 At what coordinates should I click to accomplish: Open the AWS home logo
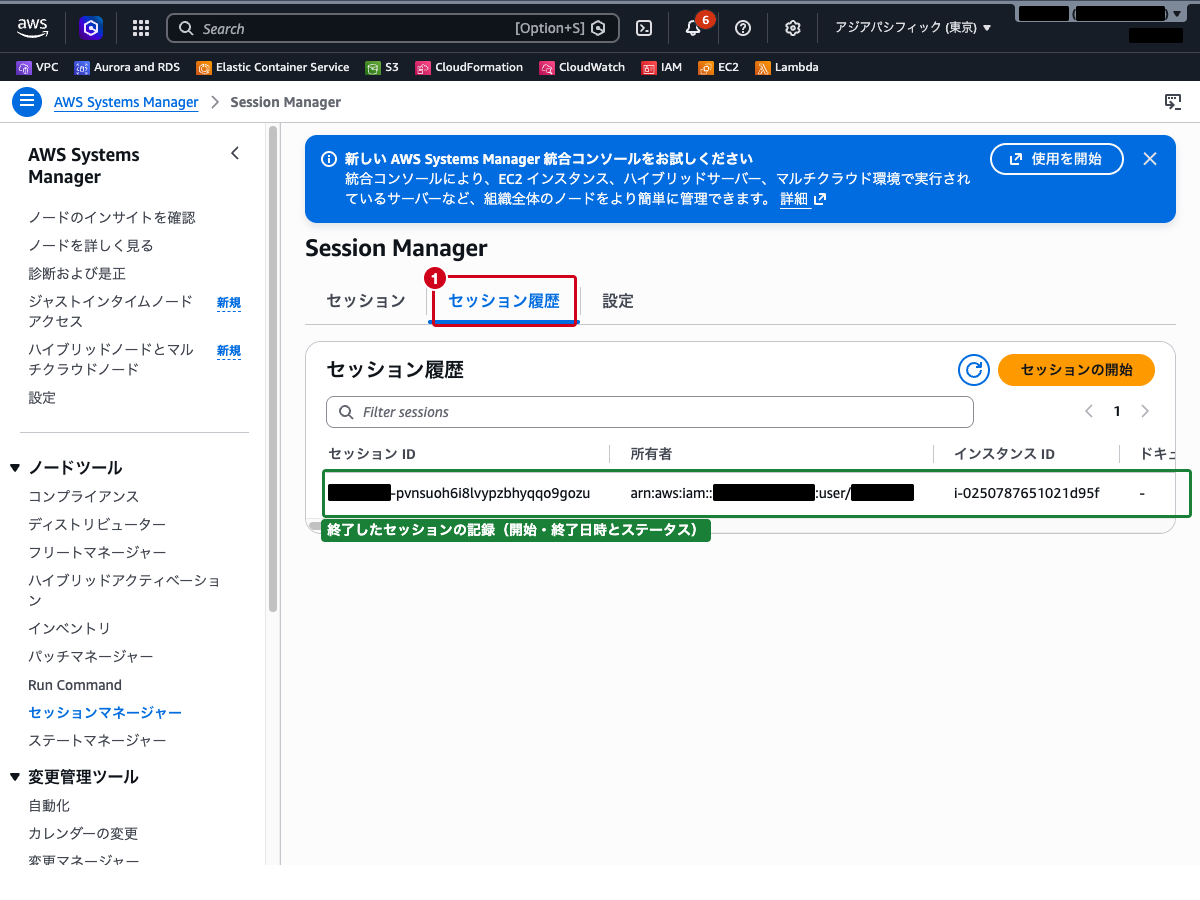pyautogui.click(x=32, y=28)
